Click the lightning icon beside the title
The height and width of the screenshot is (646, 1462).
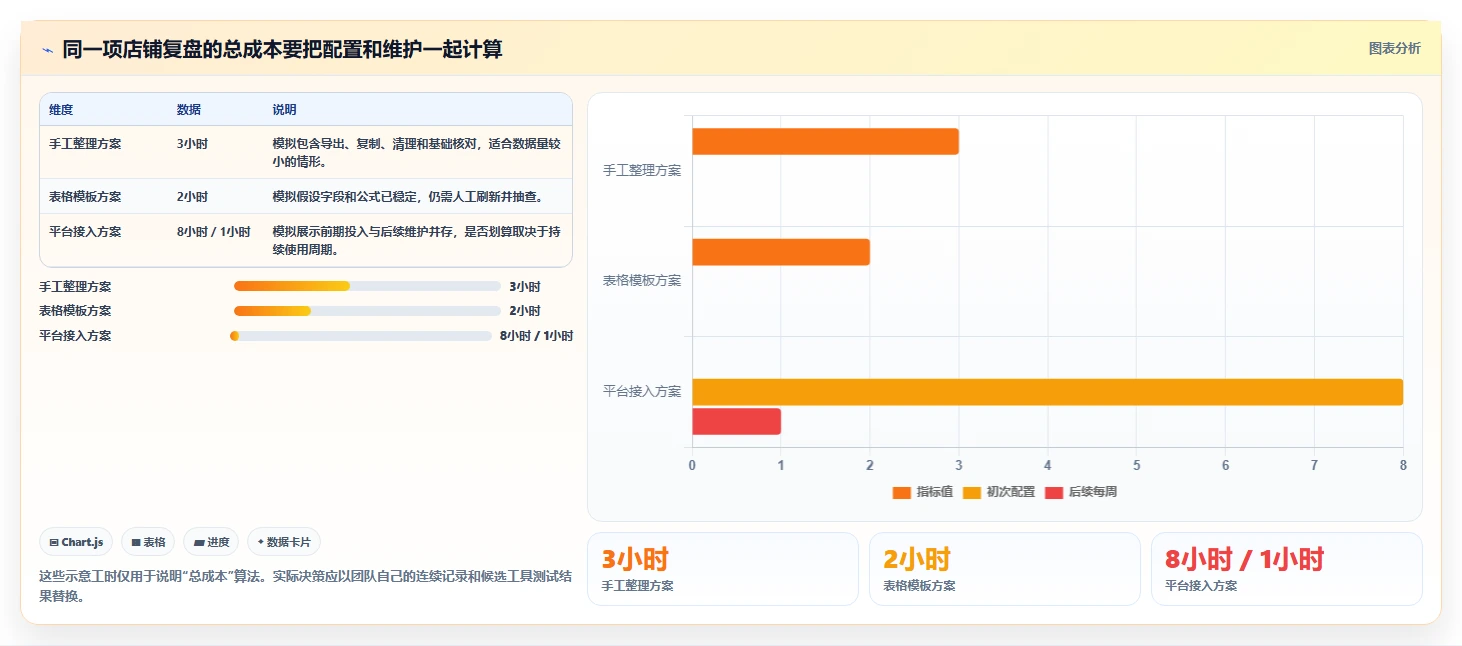click(x=47, y=50)
